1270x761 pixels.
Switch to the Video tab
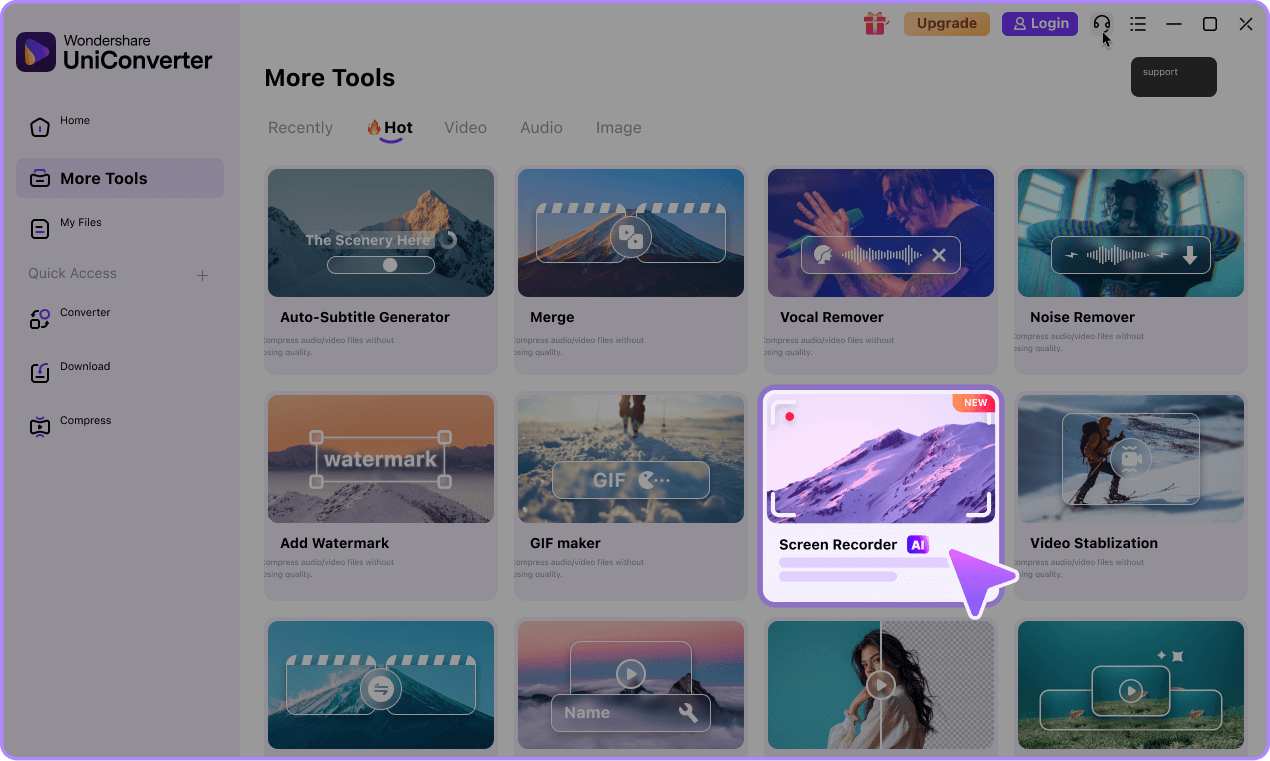tap(465, 127)
